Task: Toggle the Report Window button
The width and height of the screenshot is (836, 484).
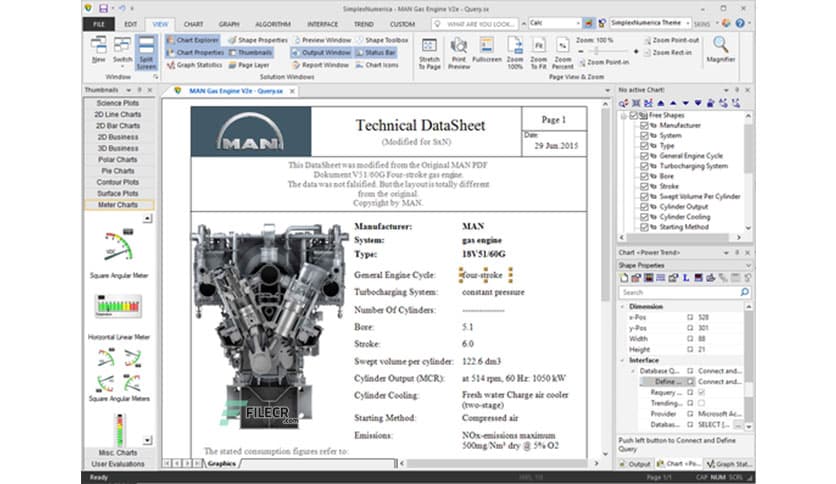Action: point(320,65)
